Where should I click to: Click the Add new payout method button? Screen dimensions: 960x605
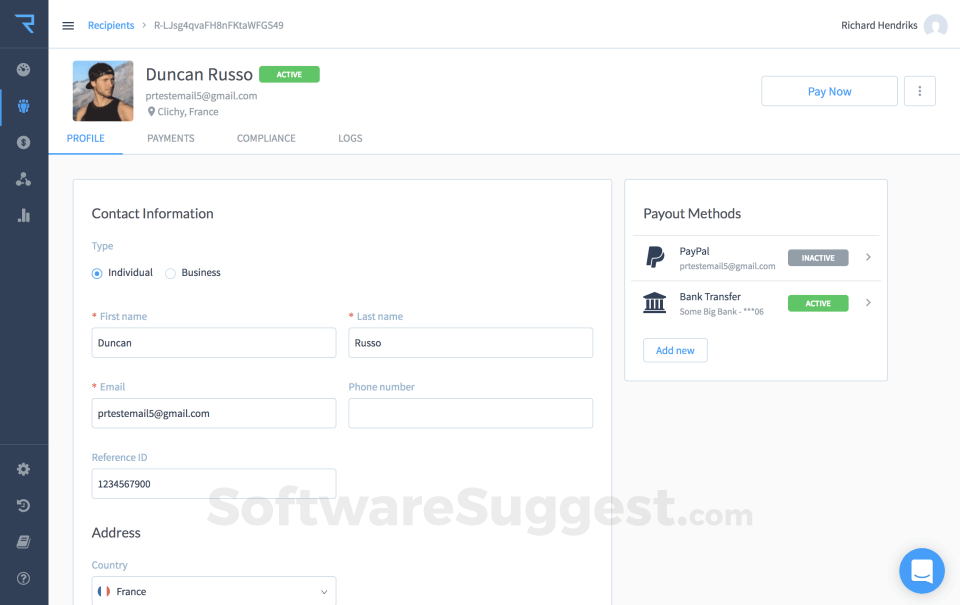675,350
